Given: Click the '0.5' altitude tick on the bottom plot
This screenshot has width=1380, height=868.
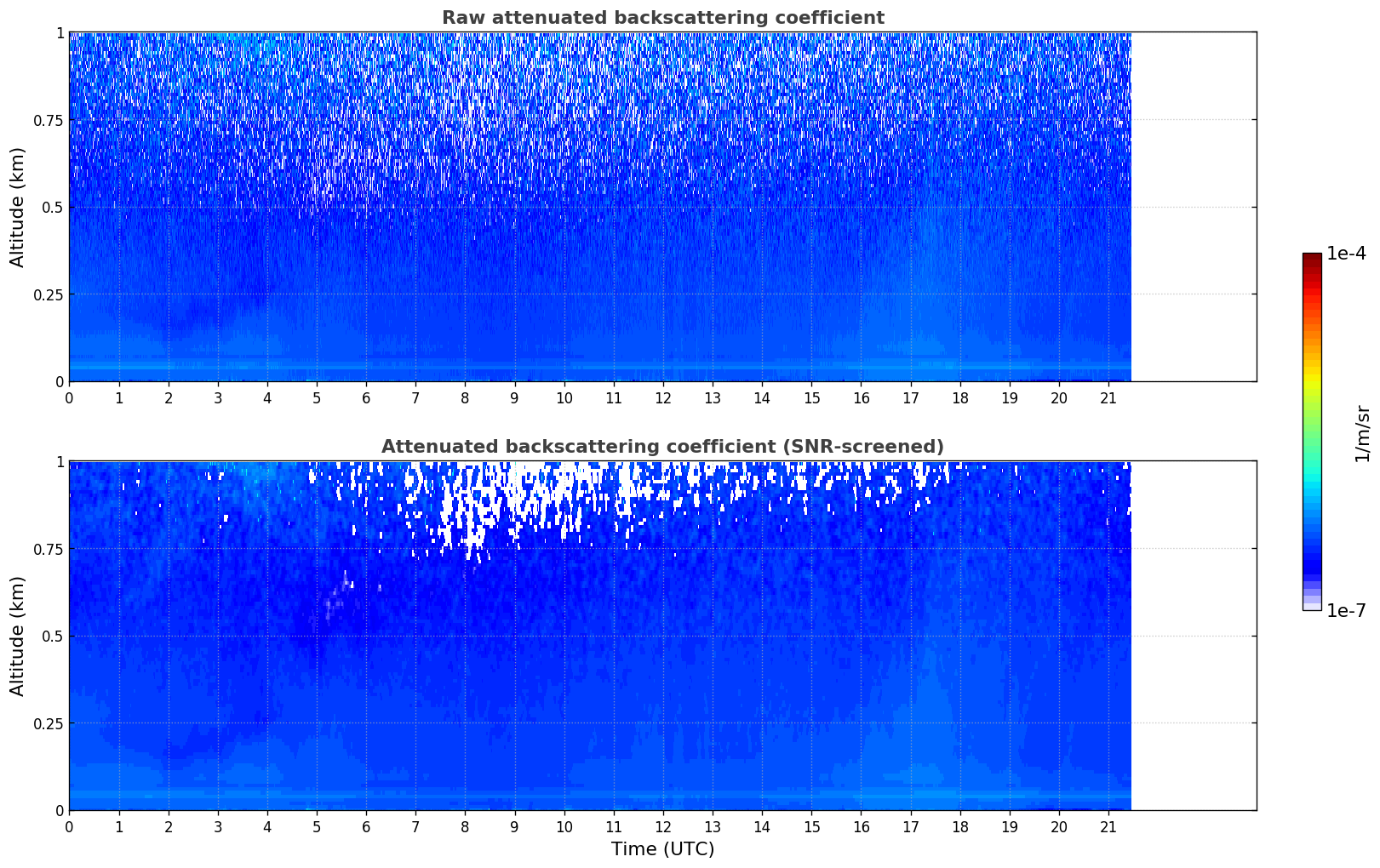Looking at the screenshot, I should click(52, 637).
